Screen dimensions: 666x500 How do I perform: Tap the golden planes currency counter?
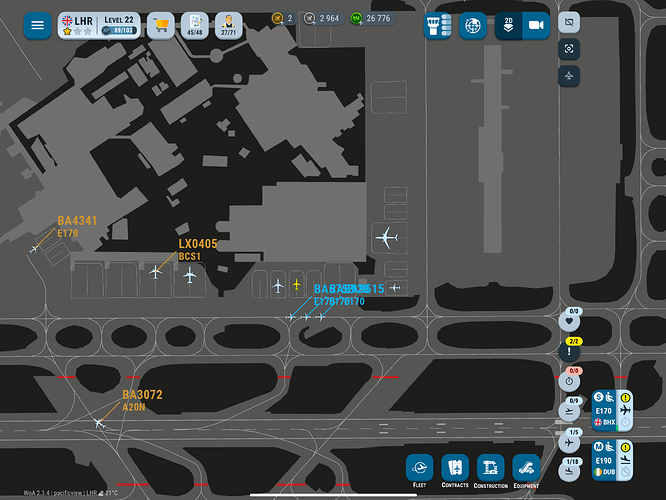click(284, 18)
